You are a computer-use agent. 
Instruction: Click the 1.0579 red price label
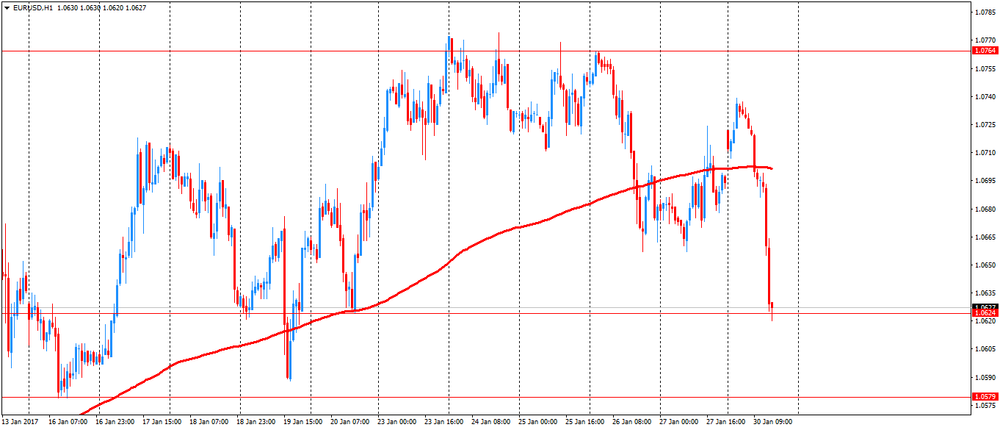(x=985, y=397)
